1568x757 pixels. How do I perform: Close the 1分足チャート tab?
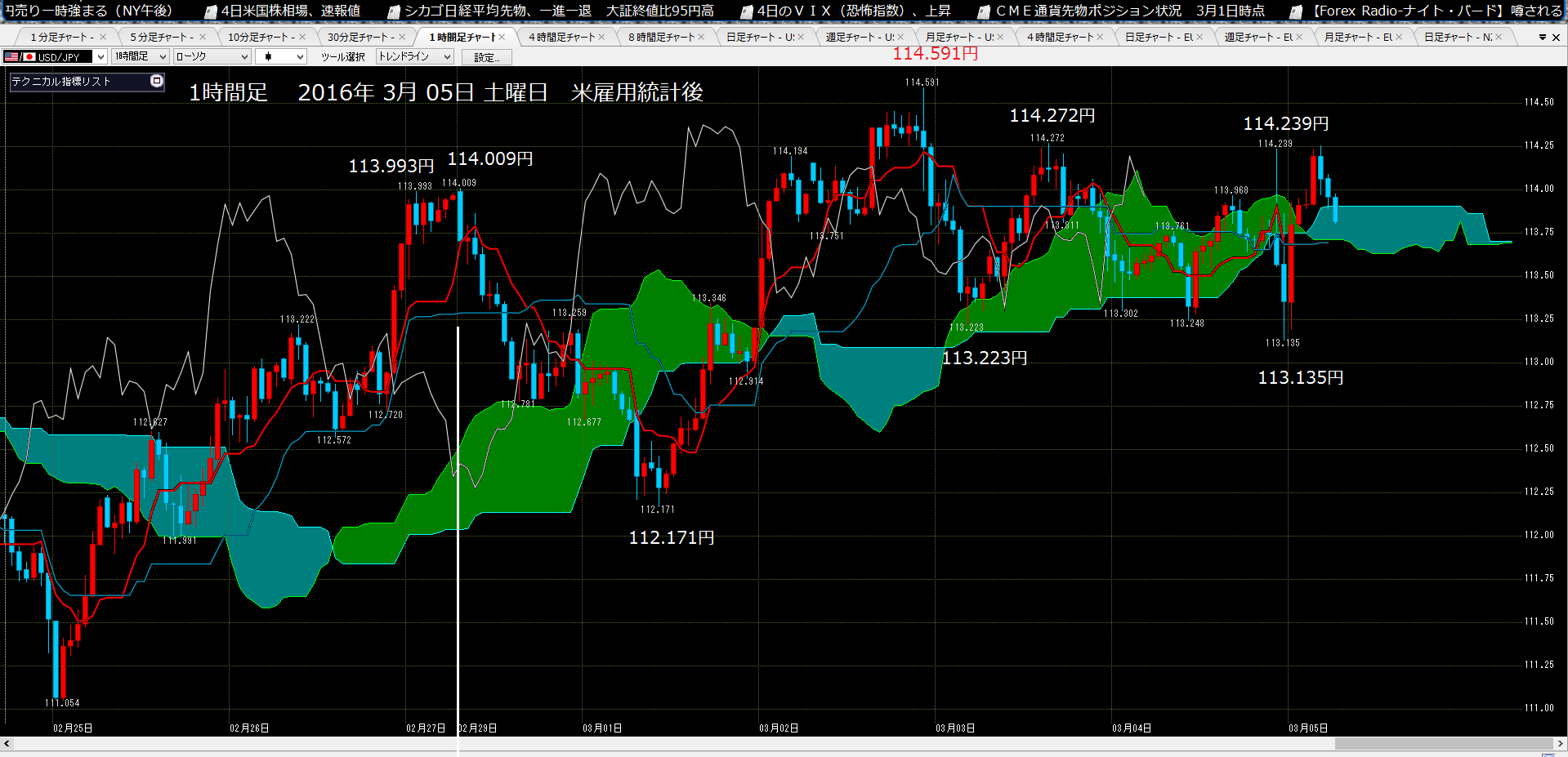tap(103, 38)
